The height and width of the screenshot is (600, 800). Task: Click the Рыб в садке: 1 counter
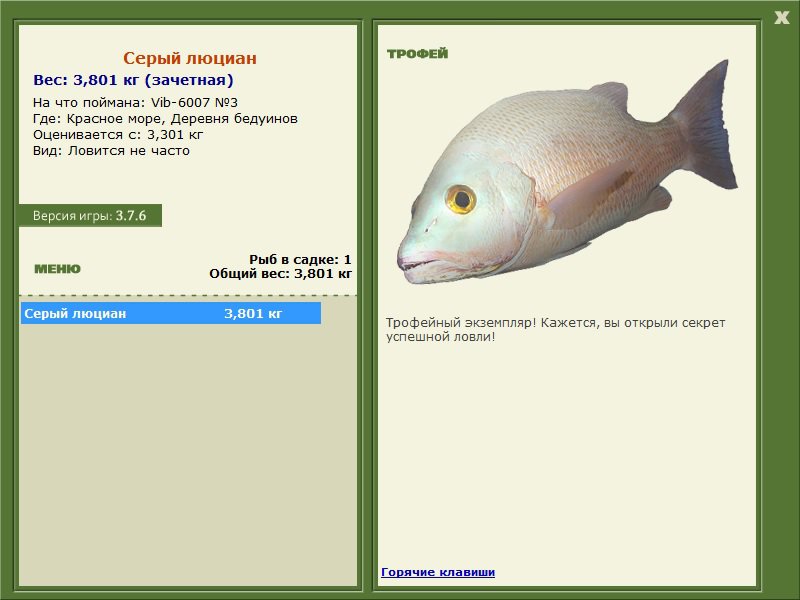coord(300,260)
